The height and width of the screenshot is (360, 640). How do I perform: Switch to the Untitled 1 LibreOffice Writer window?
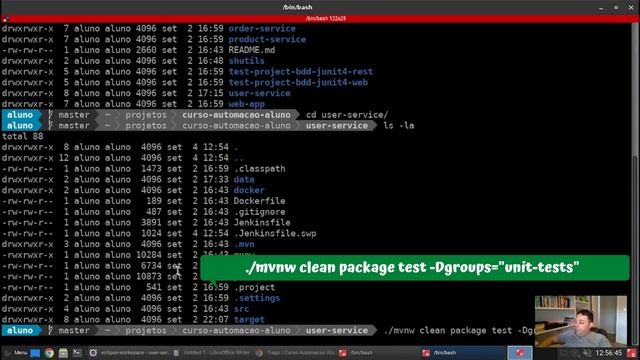(x=212, y=353)
